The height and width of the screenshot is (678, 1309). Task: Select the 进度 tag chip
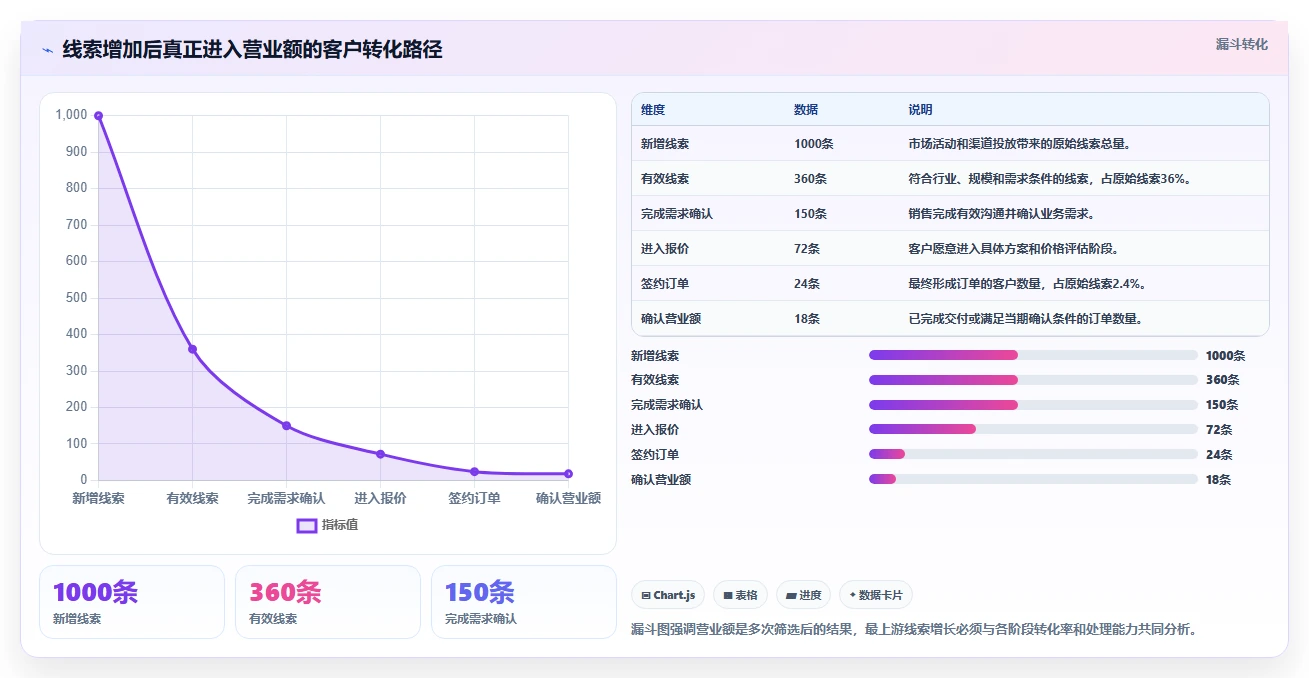coord(803,595)
